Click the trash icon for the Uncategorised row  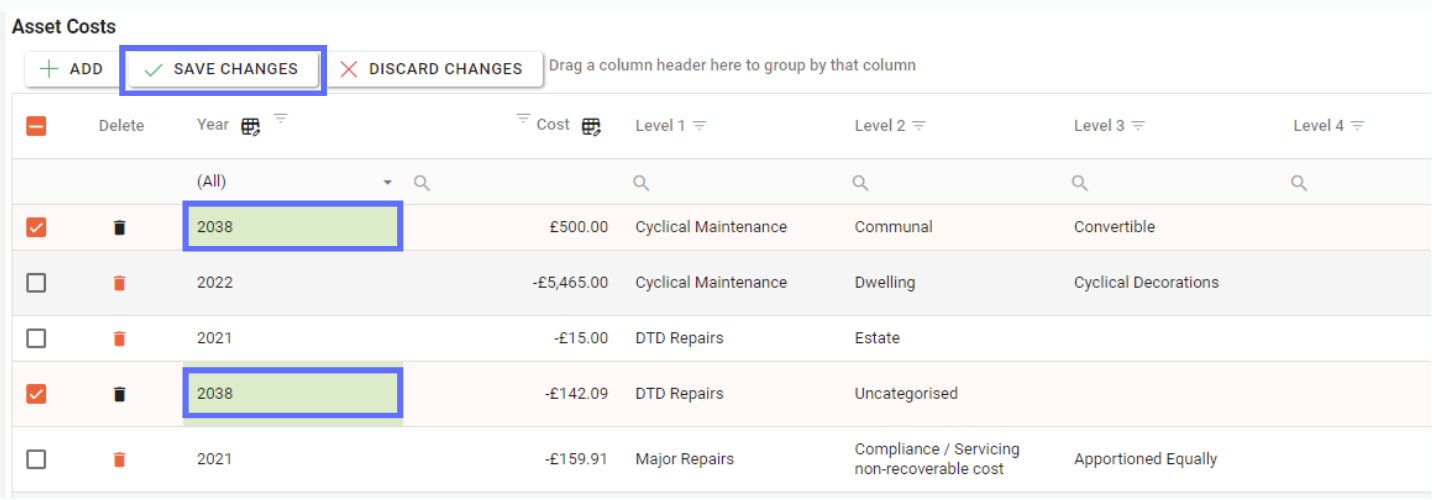(120, 394)
